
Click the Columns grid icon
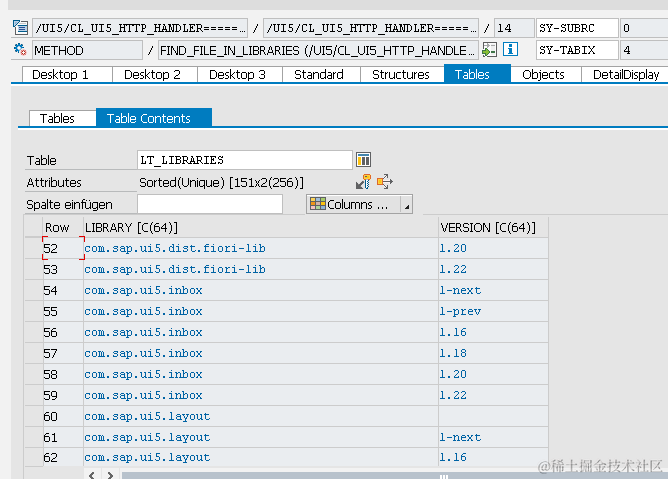tap(318, 204)
